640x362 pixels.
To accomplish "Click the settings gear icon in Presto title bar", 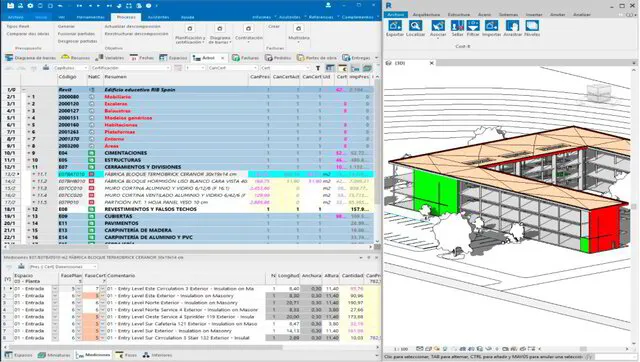I will coord(30,6).
